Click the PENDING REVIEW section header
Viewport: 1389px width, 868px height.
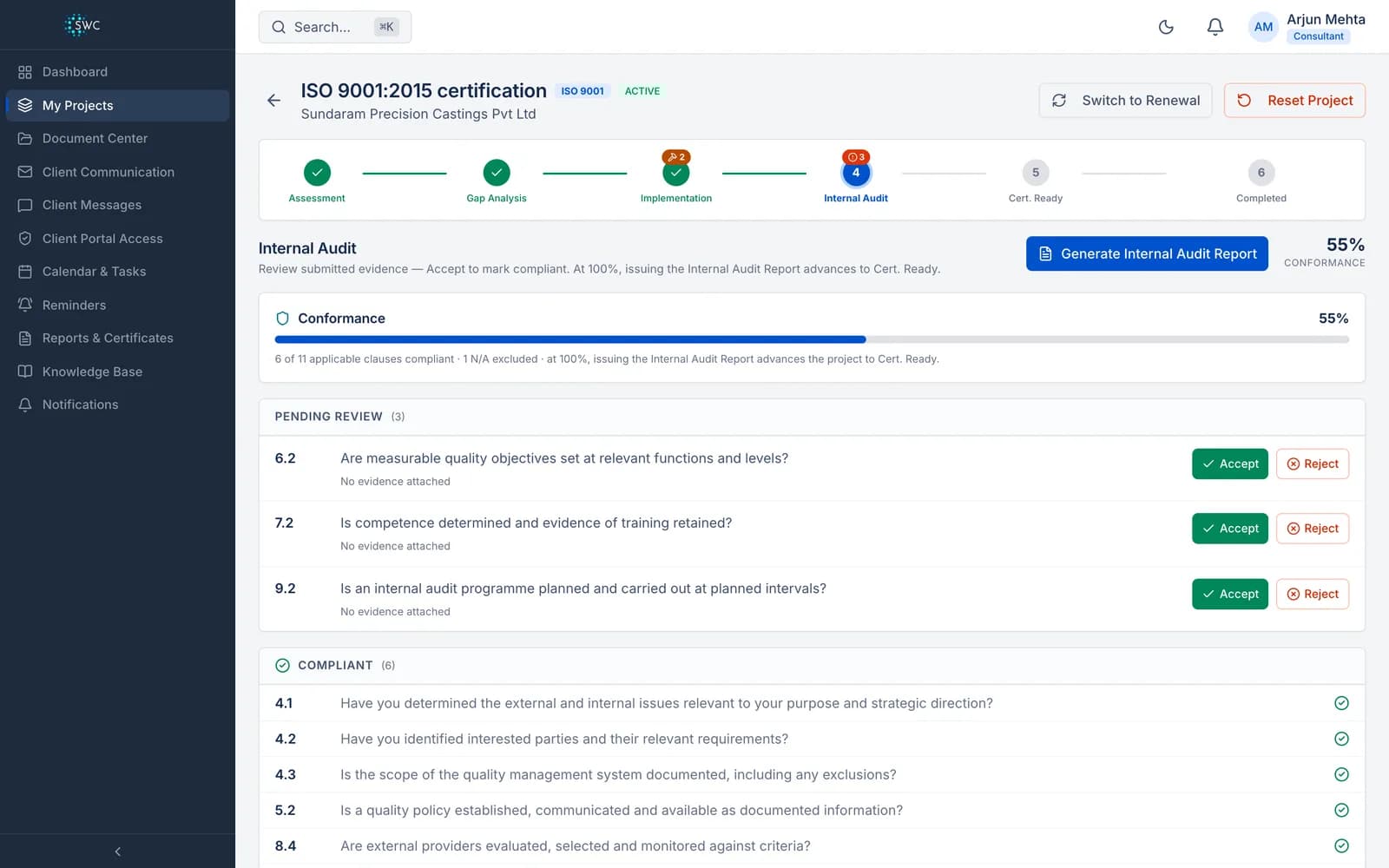click(812, 417)
